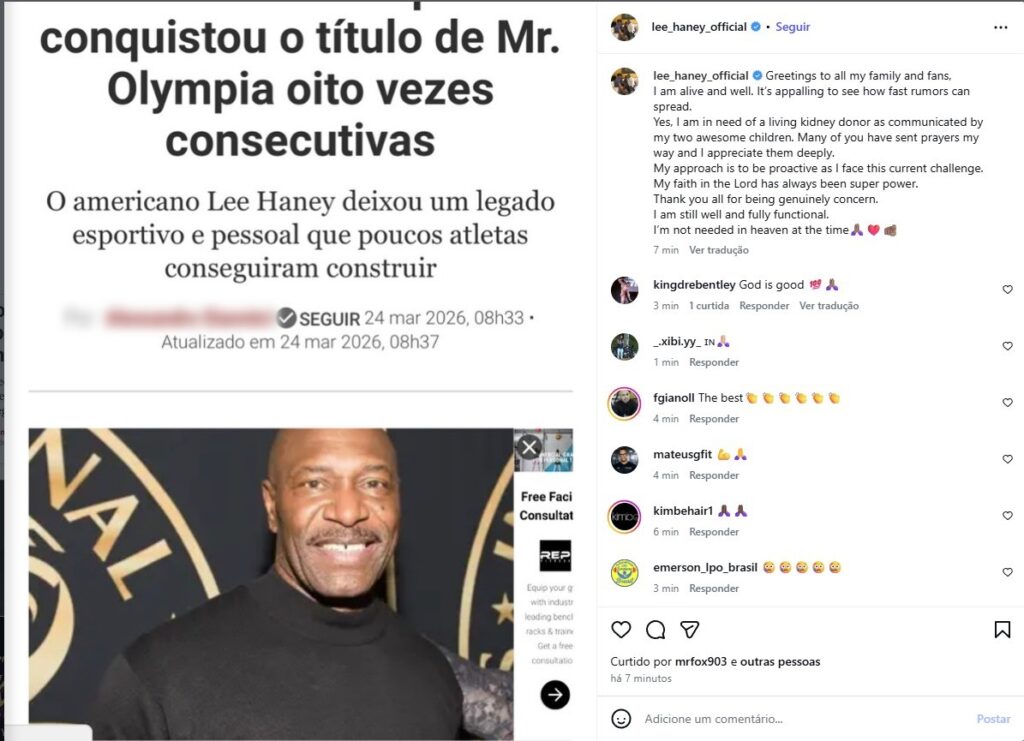Image resolution: width=1024 pixels, height=741 pixels.
Task: Like emerson_lpo_brasil's comment heart
Action: click(1007, 572)
